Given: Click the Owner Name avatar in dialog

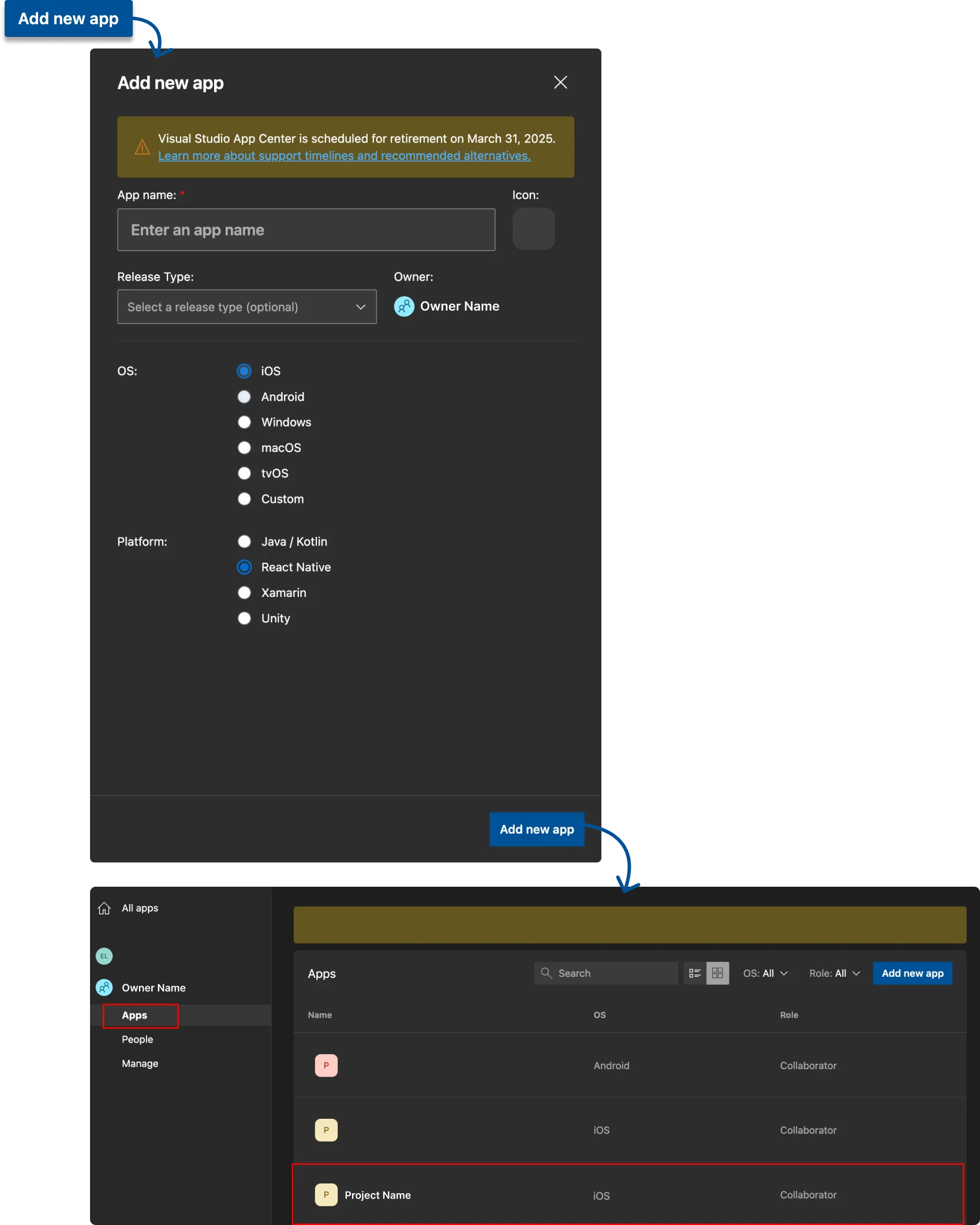Looking at the screenshot, I should (404, 307).
